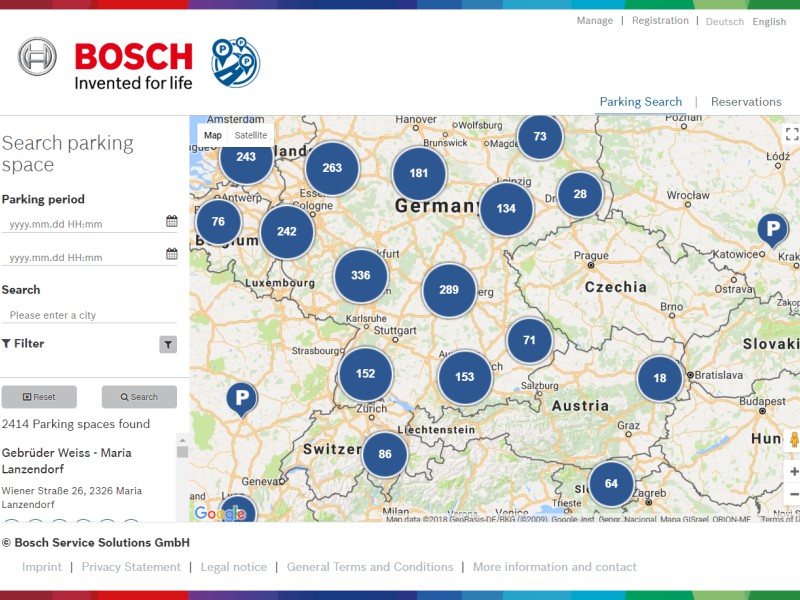The height and width of the screenshot is (600, 800).
Task: Open General Terms and Conditions link
Action: pyautogui.click(x=370, y=567)
